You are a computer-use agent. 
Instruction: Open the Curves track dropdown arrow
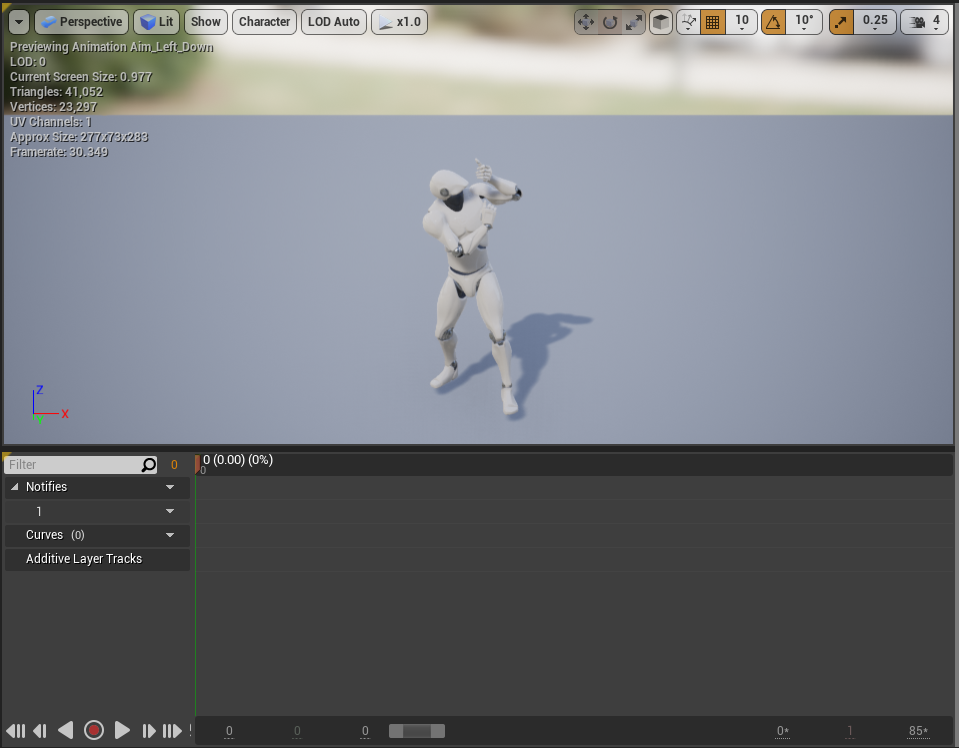pos(170,535)
